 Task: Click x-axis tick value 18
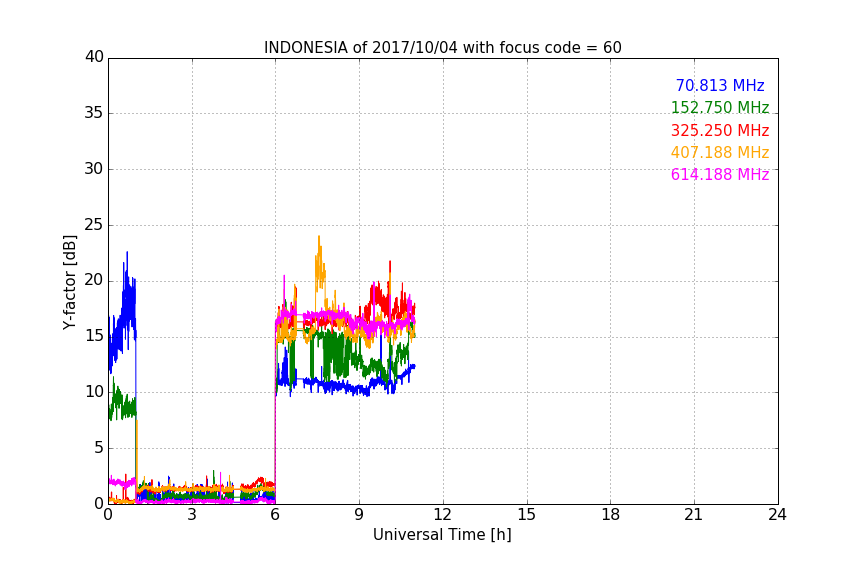611,515
